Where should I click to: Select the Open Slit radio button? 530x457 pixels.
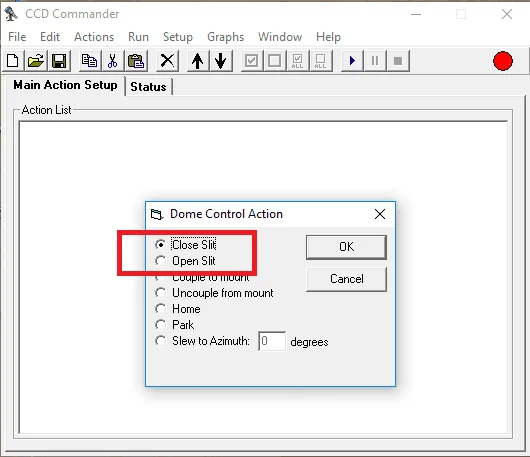[160, 261]
